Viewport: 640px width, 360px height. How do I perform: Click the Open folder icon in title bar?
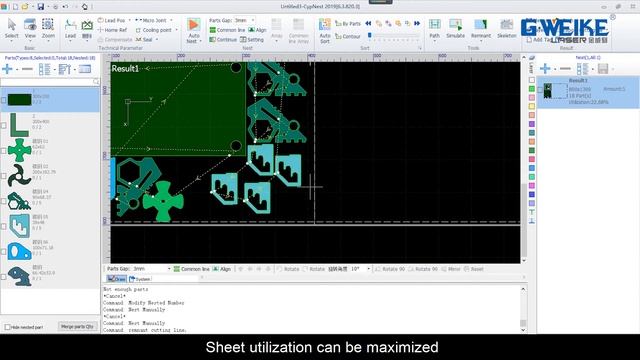coord(25,7)
